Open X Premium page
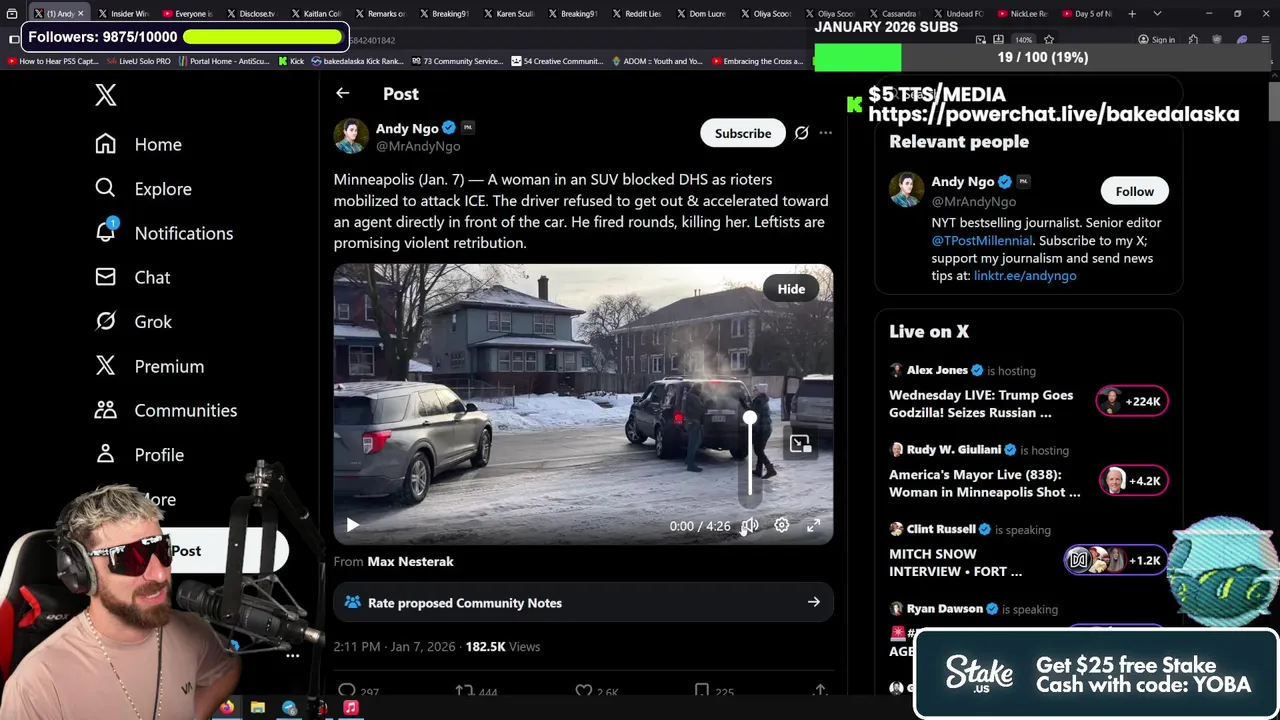1280x720 pixels. [x=149, y=366]
